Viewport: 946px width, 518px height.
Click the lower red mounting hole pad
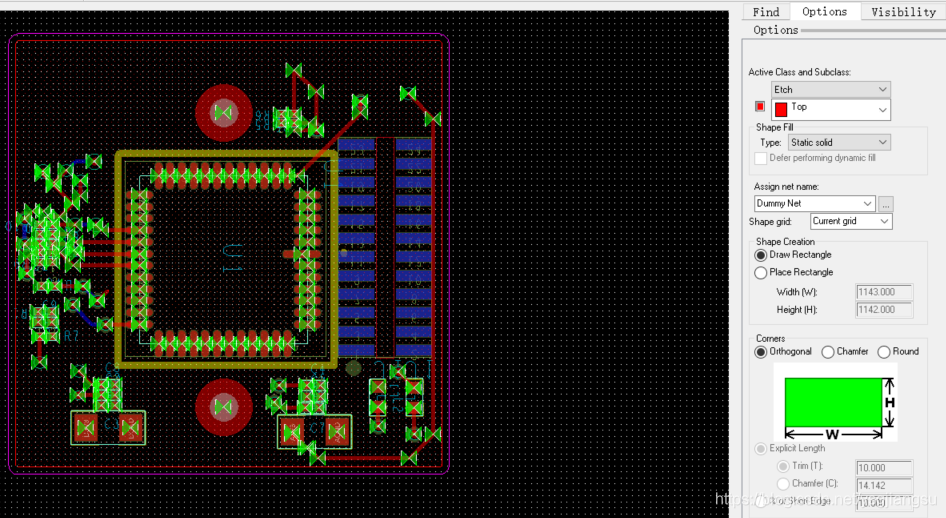tap(224, 405)
